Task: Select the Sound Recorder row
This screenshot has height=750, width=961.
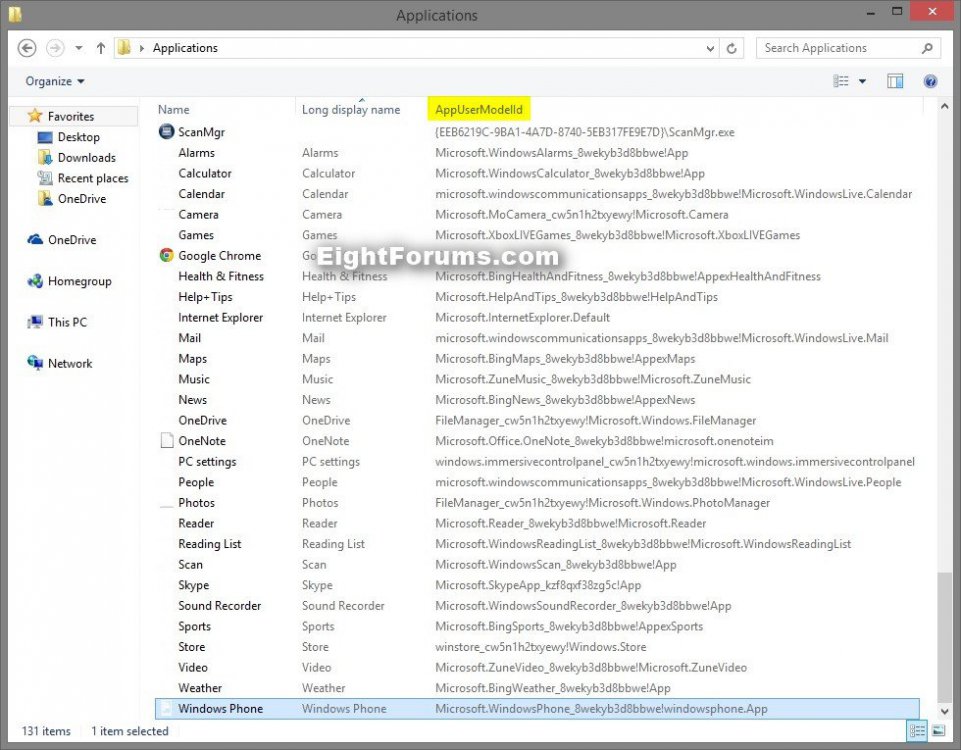Action: pyautogui.click(x=537, y=605)
